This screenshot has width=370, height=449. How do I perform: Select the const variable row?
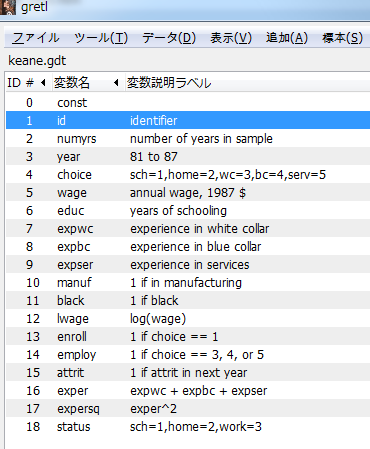pyautogui.click(x=188, y=102)
